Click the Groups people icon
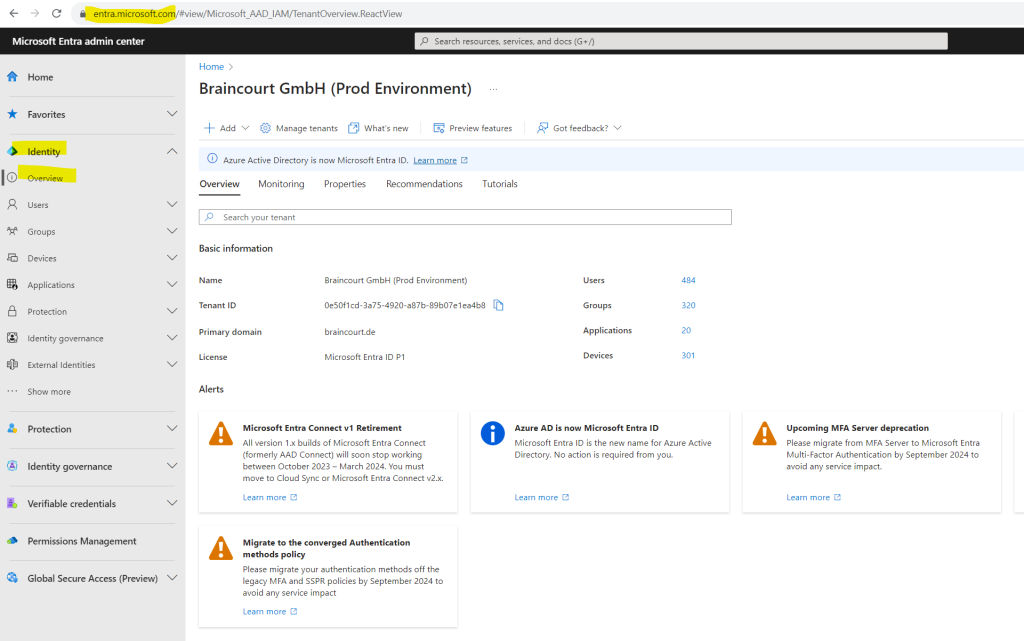The width and height of the screenshot is (1024, 641). (x=12, y=231)
